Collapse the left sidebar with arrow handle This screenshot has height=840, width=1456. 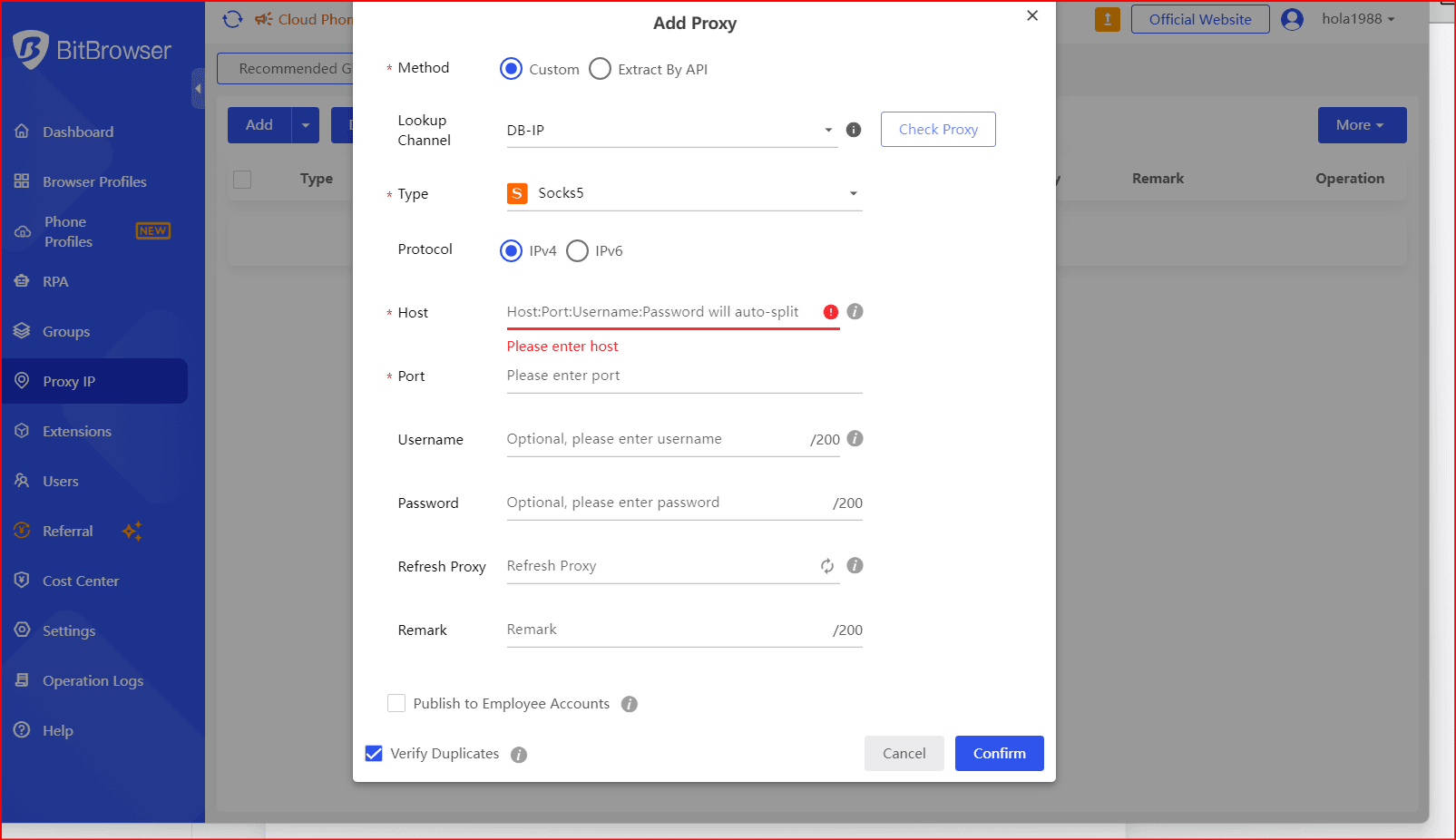coord(198,89)
